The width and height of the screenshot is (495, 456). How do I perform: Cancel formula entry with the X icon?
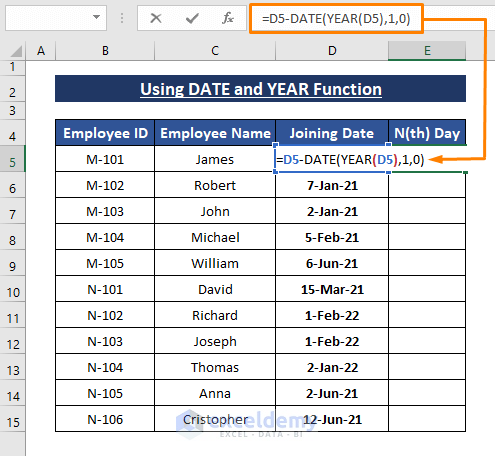[x=156, y=18]
